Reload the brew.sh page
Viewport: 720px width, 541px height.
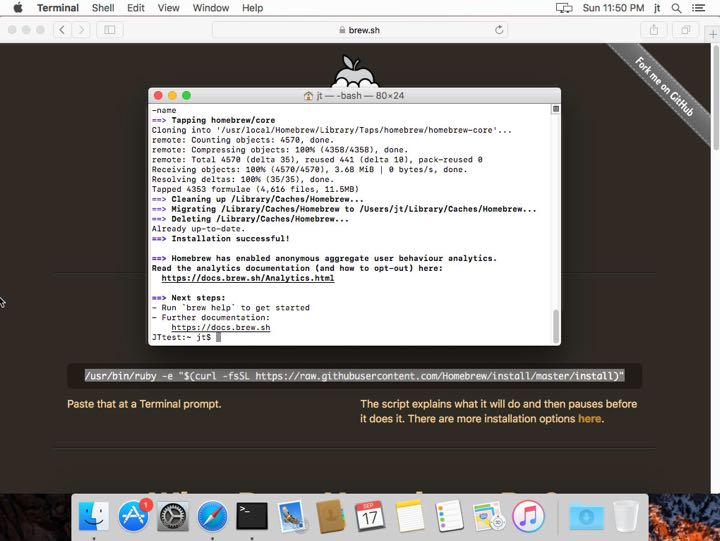(499, 30)
